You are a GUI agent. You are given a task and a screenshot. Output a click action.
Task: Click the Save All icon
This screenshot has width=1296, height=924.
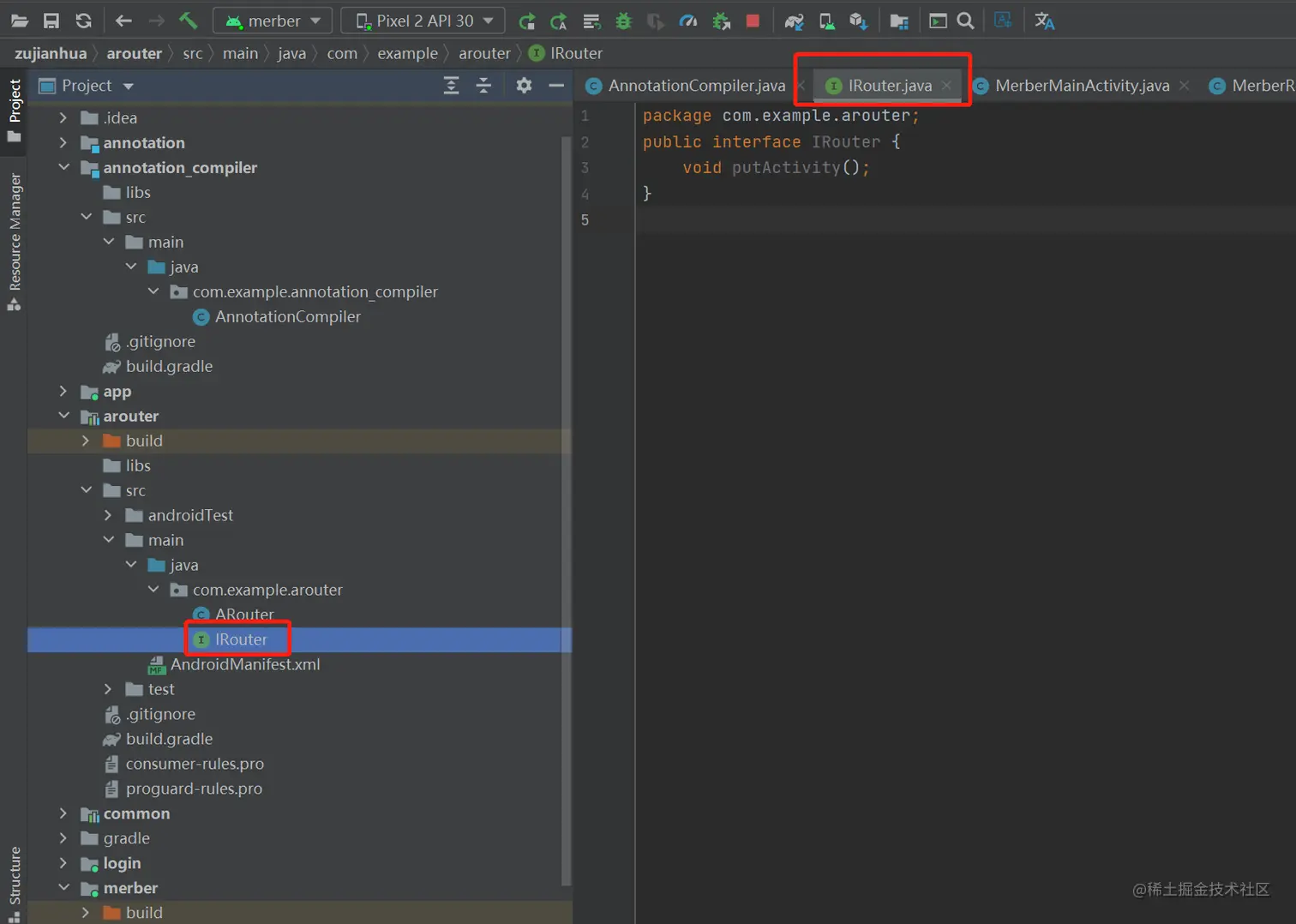point(51,21)
